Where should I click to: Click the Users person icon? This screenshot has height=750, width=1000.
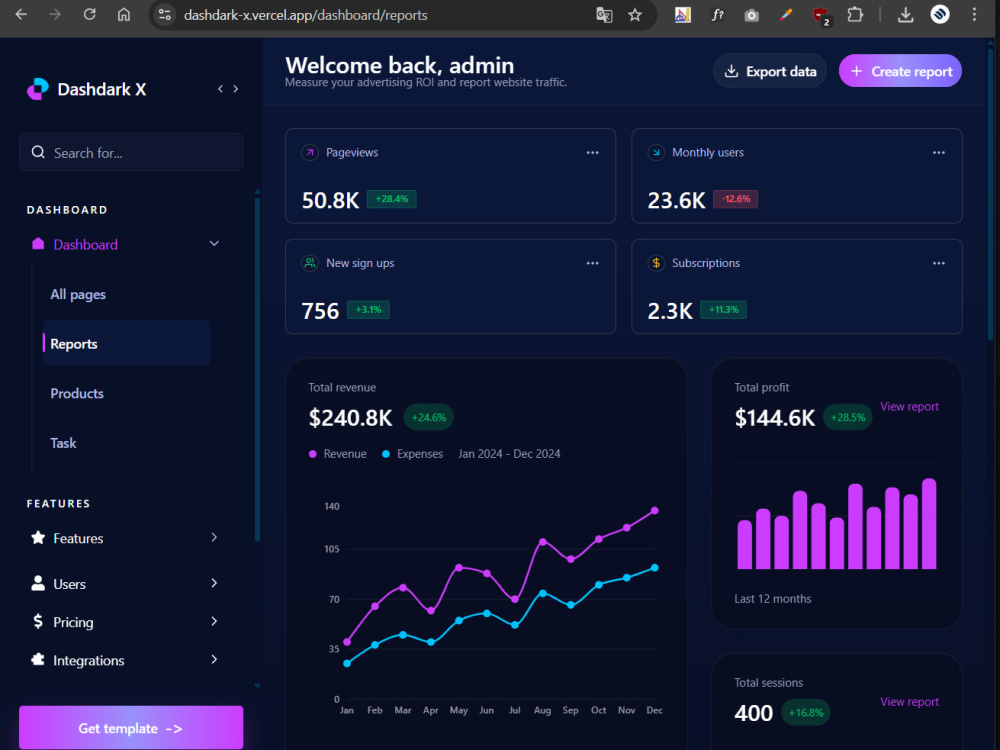pos(38,583)
